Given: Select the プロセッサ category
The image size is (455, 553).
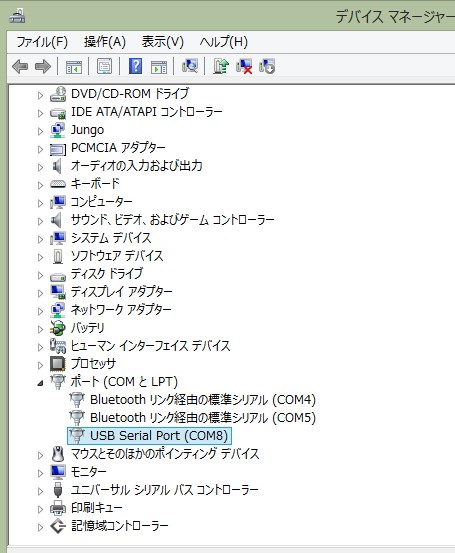Looking at the screenshot, I should click(x=93, y=364).
